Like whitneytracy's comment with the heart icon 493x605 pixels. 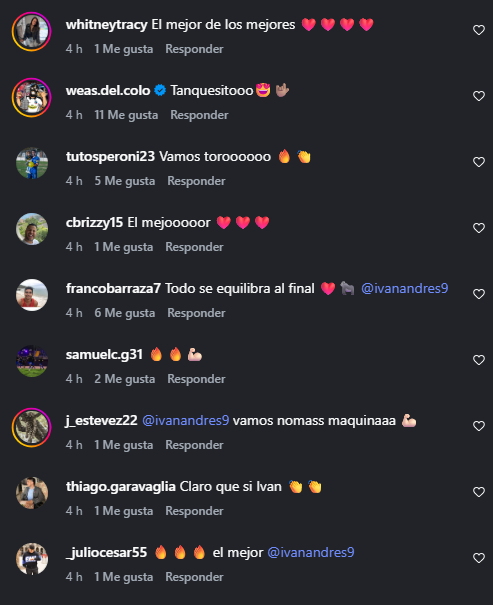click(479, 30)
